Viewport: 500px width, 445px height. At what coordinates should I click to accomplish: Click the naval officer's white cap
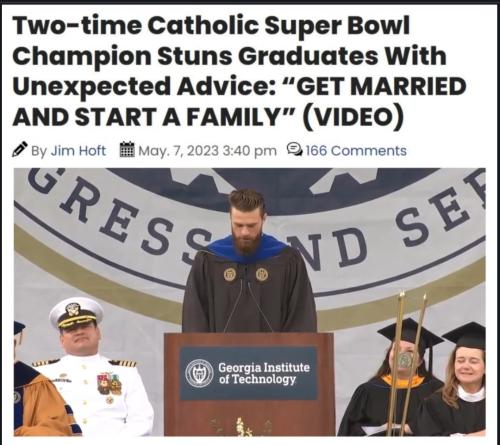coord(76,313)
